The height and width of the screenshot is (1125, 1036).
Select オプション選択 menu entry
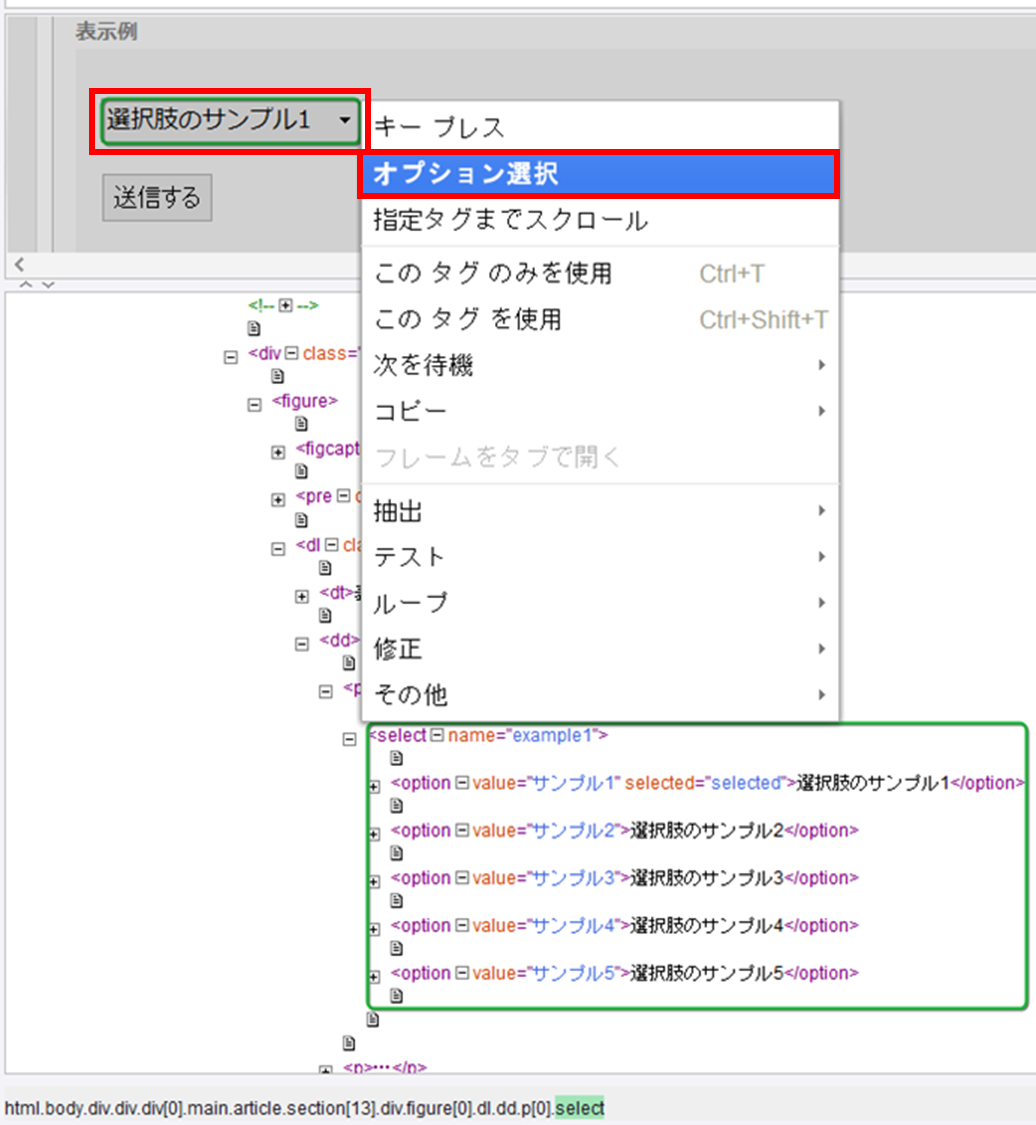(600, 174)
